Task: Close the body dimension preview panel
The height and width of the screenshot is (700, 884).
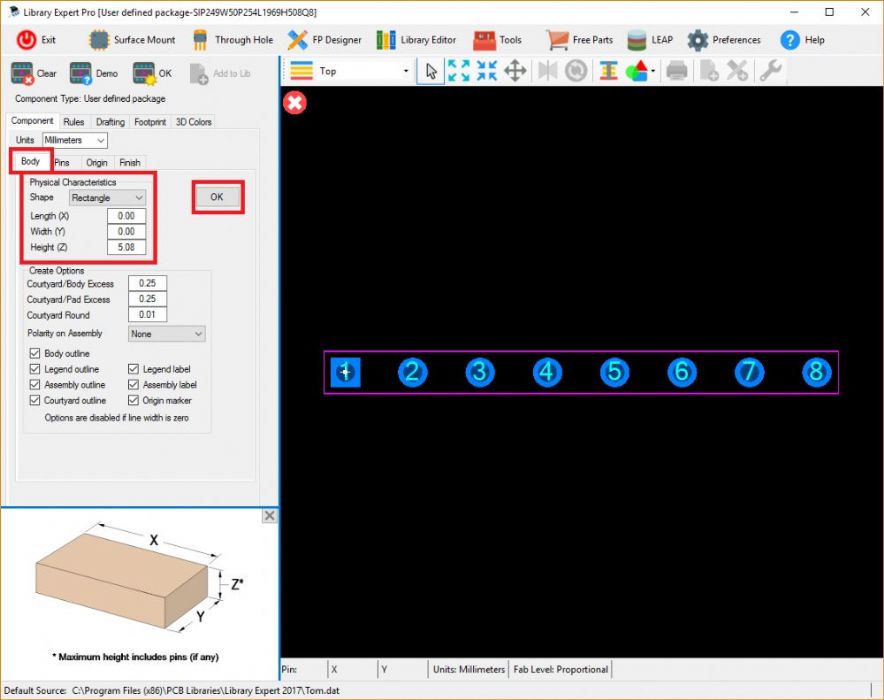Action: click(269, 516)
